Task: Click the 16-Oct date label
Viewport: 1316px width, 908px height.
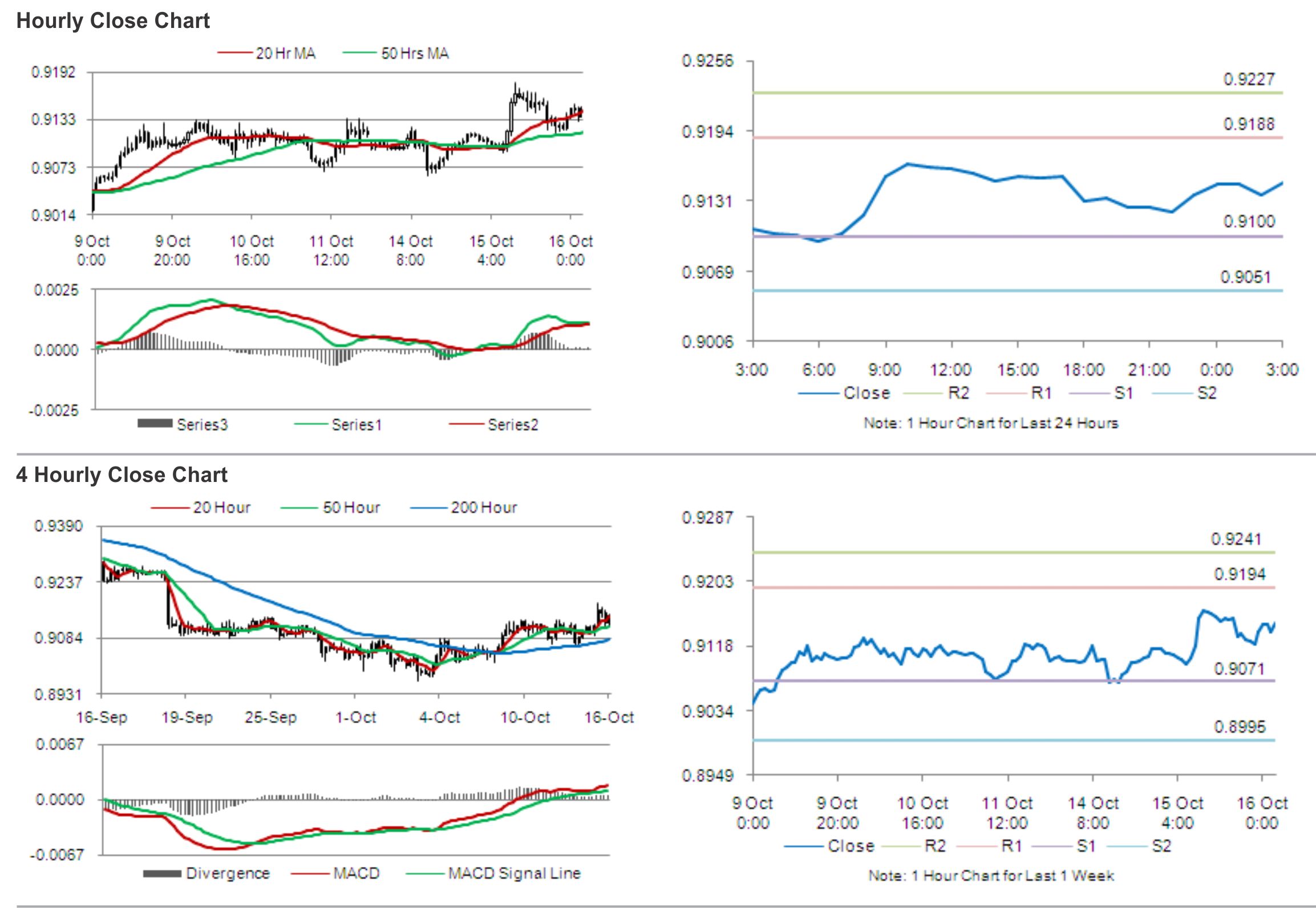Action: 609,717
